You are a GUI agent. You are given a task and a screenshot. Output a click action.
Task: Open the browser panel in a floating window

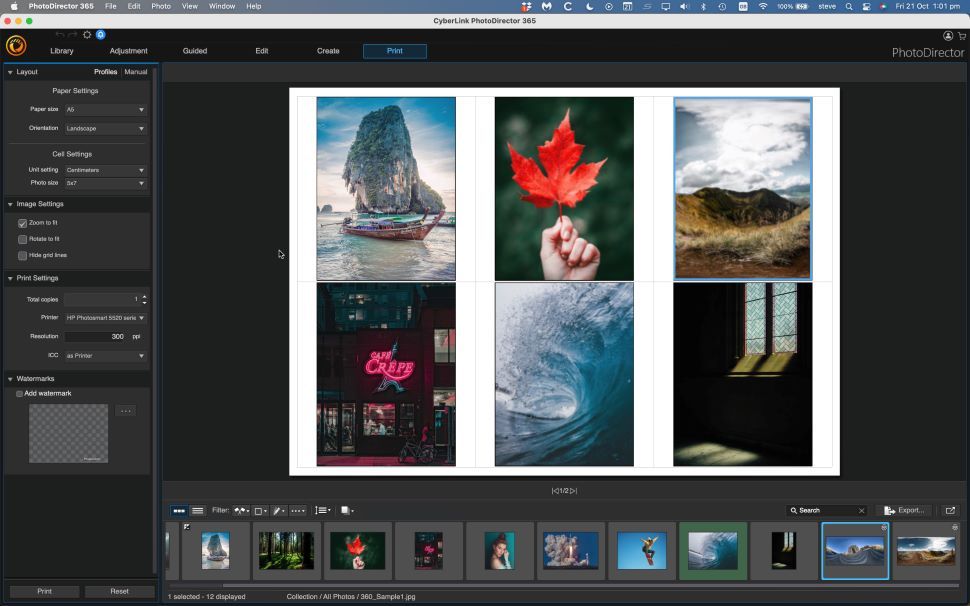(951, 510)
